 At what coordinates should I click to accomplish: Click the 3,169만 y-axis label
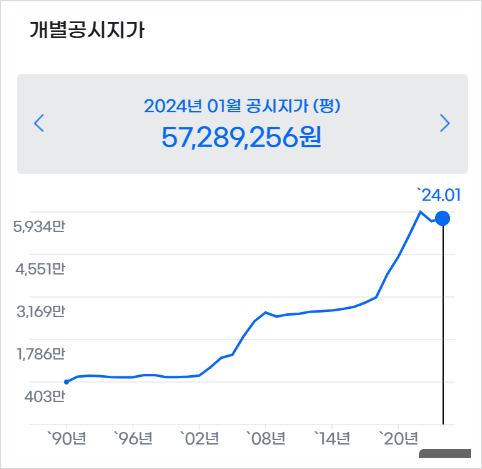41,312
